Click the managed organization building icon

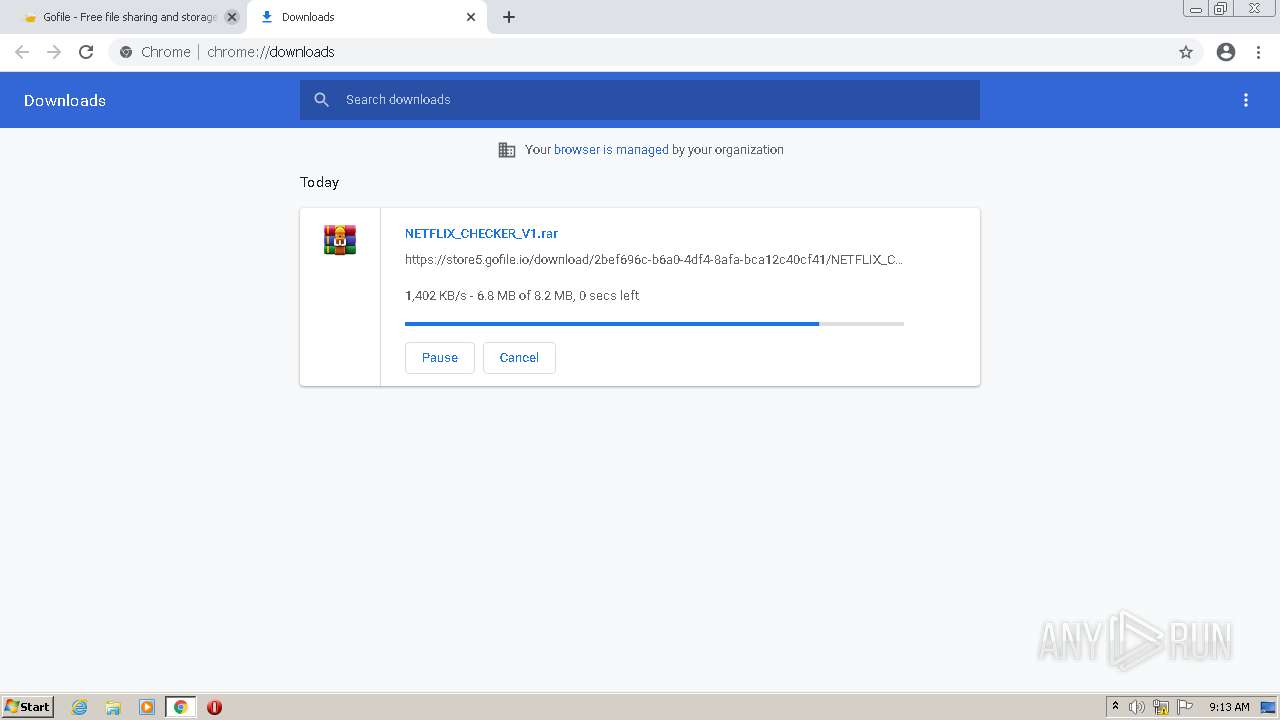[x=507, y=150]
